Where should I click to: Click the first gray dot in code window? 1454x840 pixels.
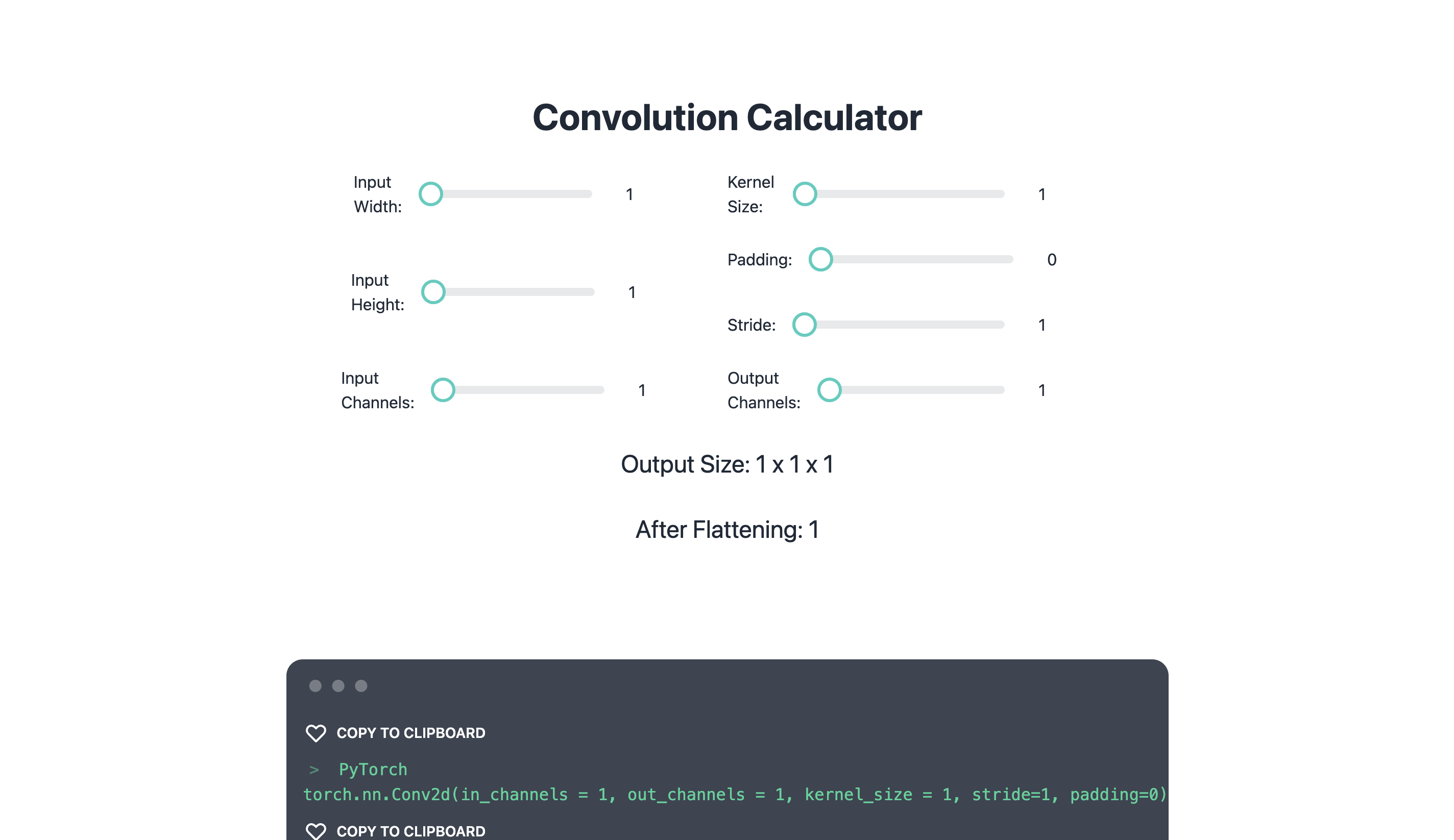[315, 685]
